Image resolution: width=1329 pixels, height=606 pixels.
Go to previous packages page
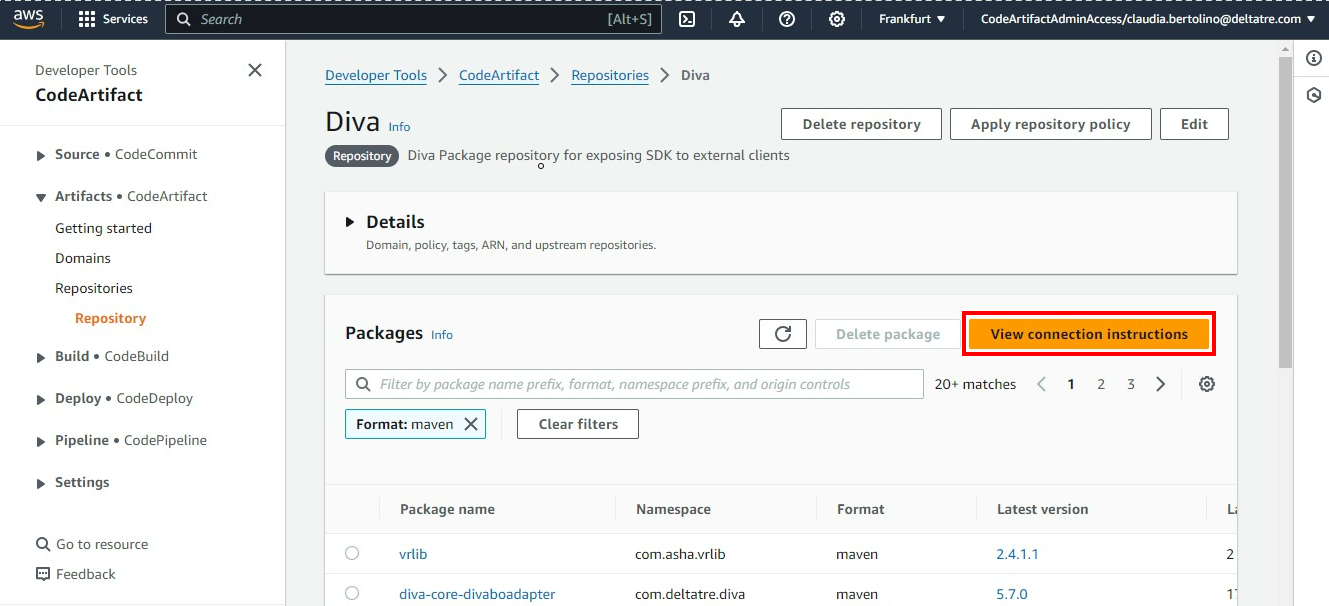point(1041,384)
